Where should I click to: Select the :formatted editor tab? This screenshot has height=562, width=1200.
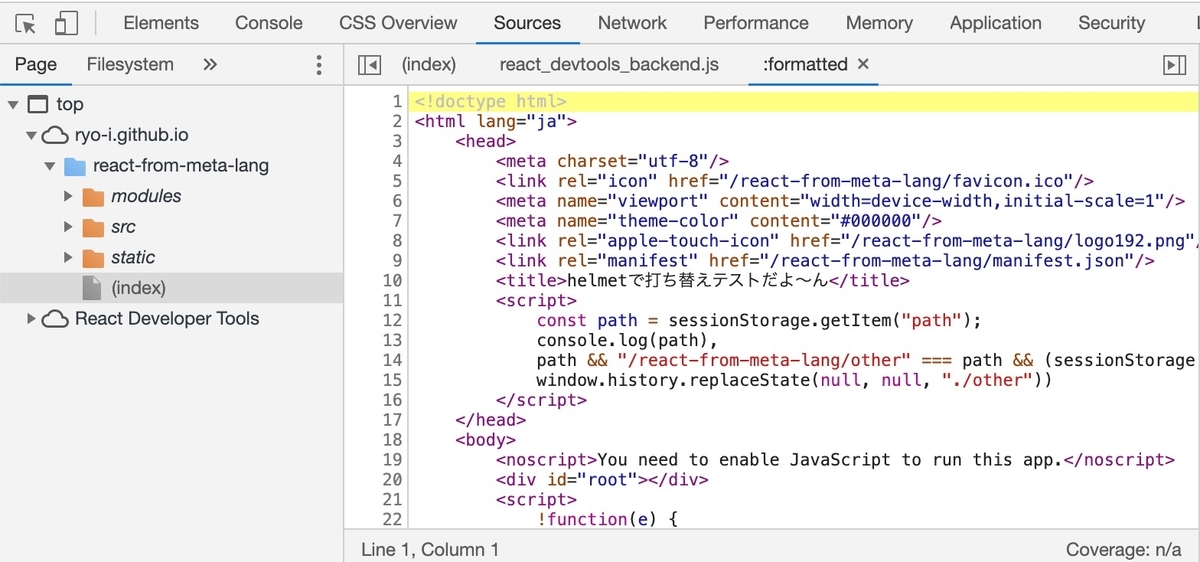pos(805,65)
